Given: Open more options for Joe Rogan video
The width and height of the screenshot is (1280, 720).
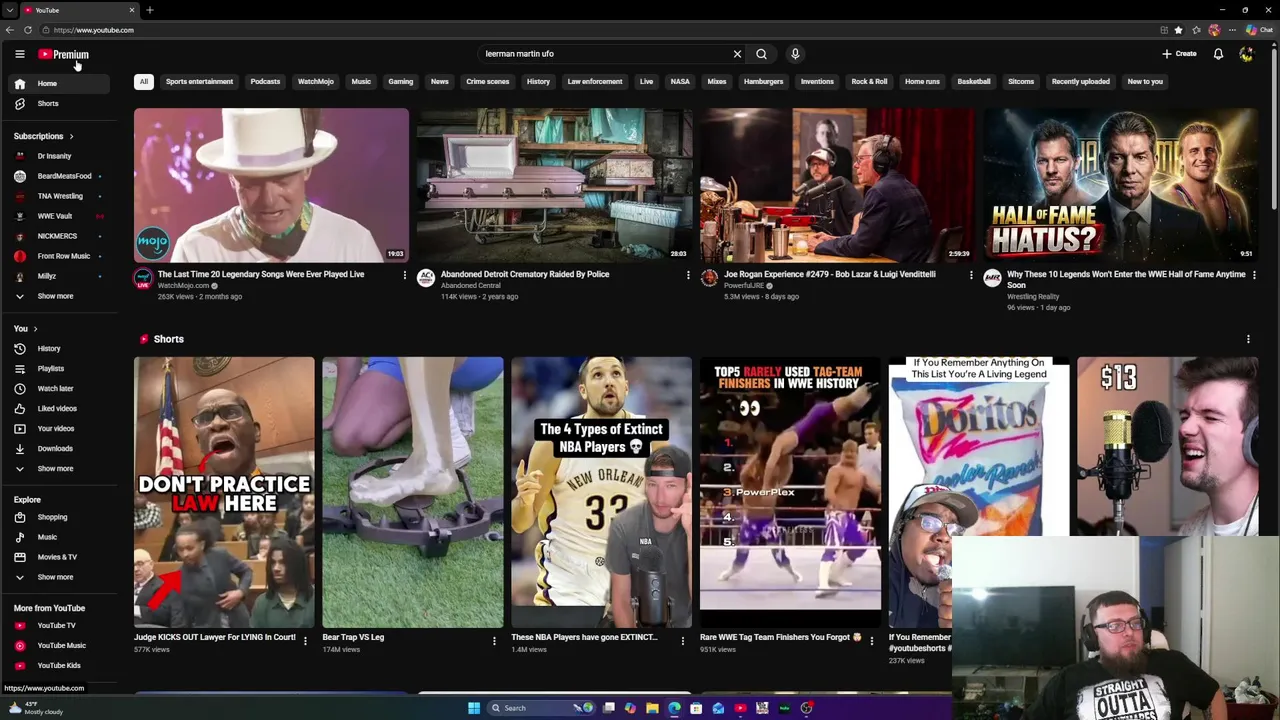Looking at the screenshot, I should pyautogui.click(x=971, y=275).
